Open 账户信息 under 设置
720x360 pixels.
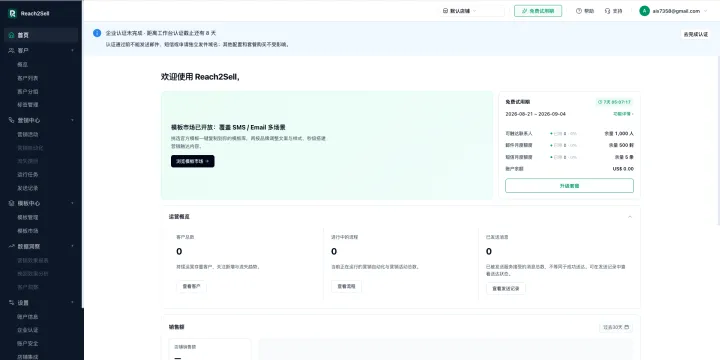point(28,317)
